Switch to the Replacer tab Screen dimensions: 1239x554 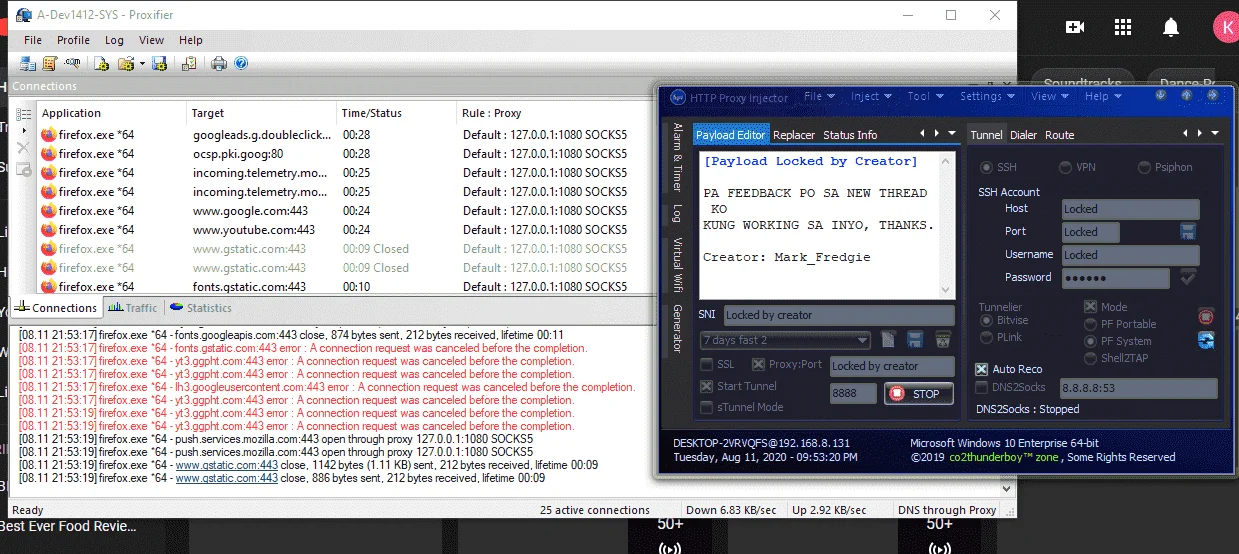click(794, 135)
